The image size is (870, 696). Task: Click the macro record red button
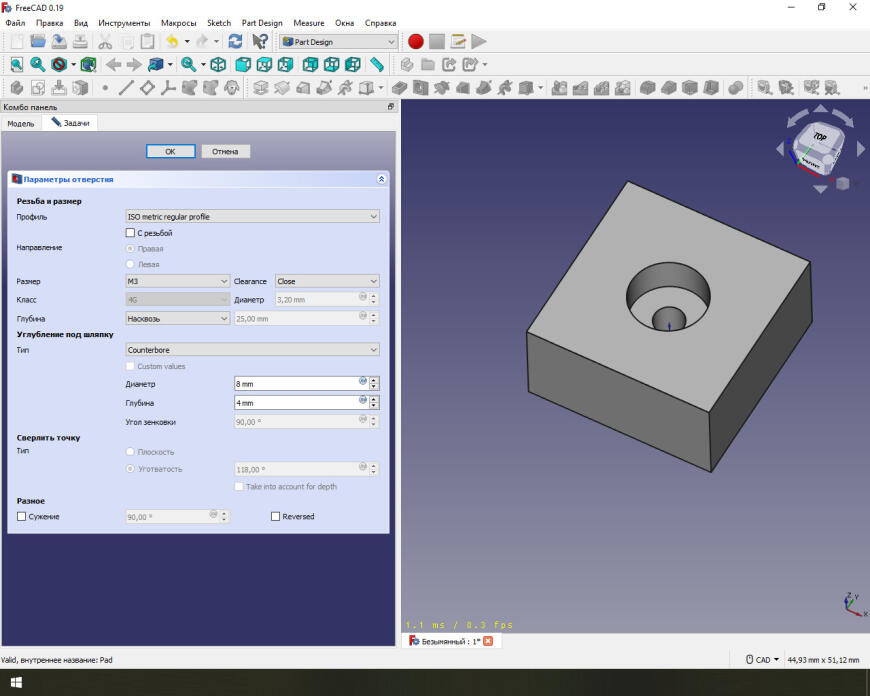(x=416, y=42)
